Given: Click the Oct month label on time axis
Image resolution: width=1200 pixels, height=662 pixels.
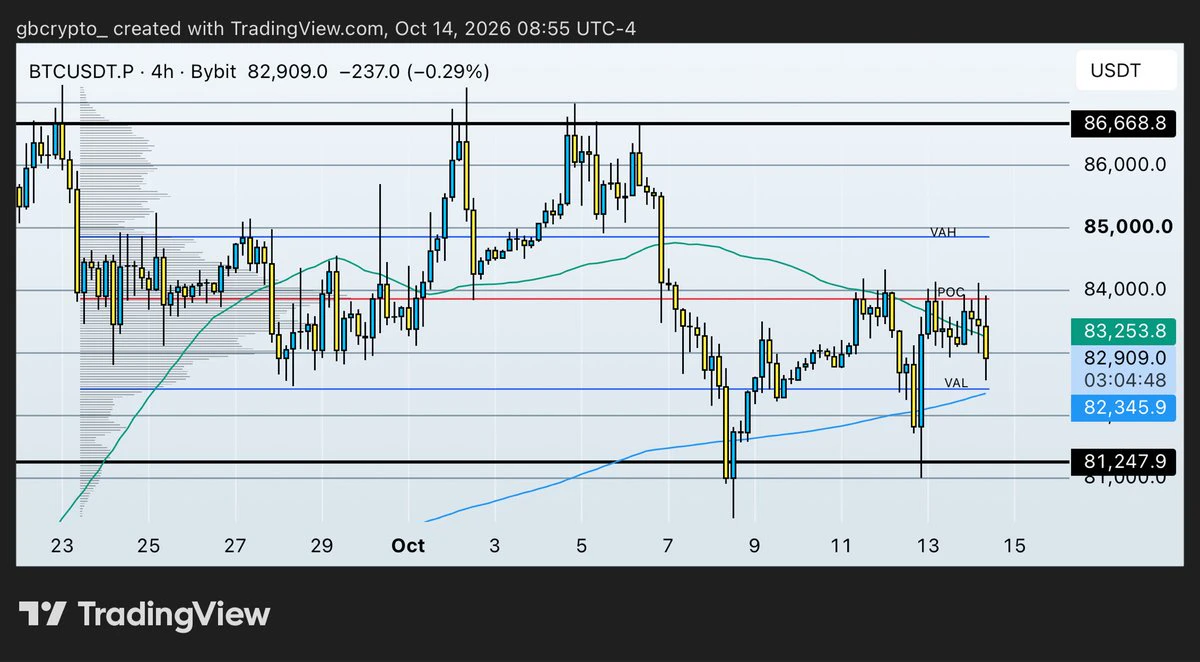Looking at the screenshot, I should [x=408, y=546].
